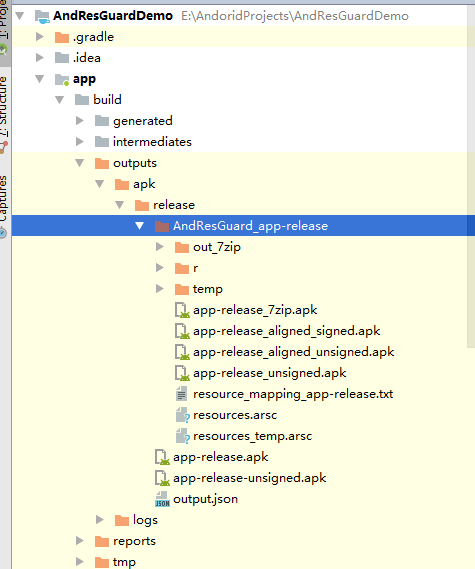Click the intermediates folder icon

[102, 142]
